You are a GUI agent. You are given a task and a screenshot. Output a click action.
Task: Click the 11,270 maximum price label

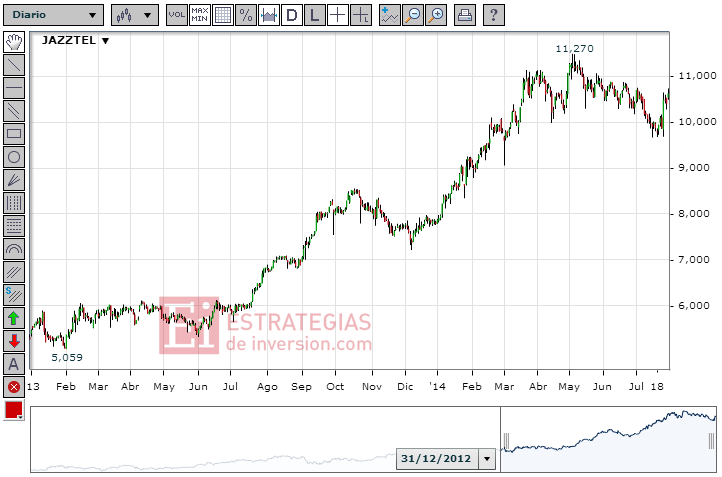coord(575,49)
